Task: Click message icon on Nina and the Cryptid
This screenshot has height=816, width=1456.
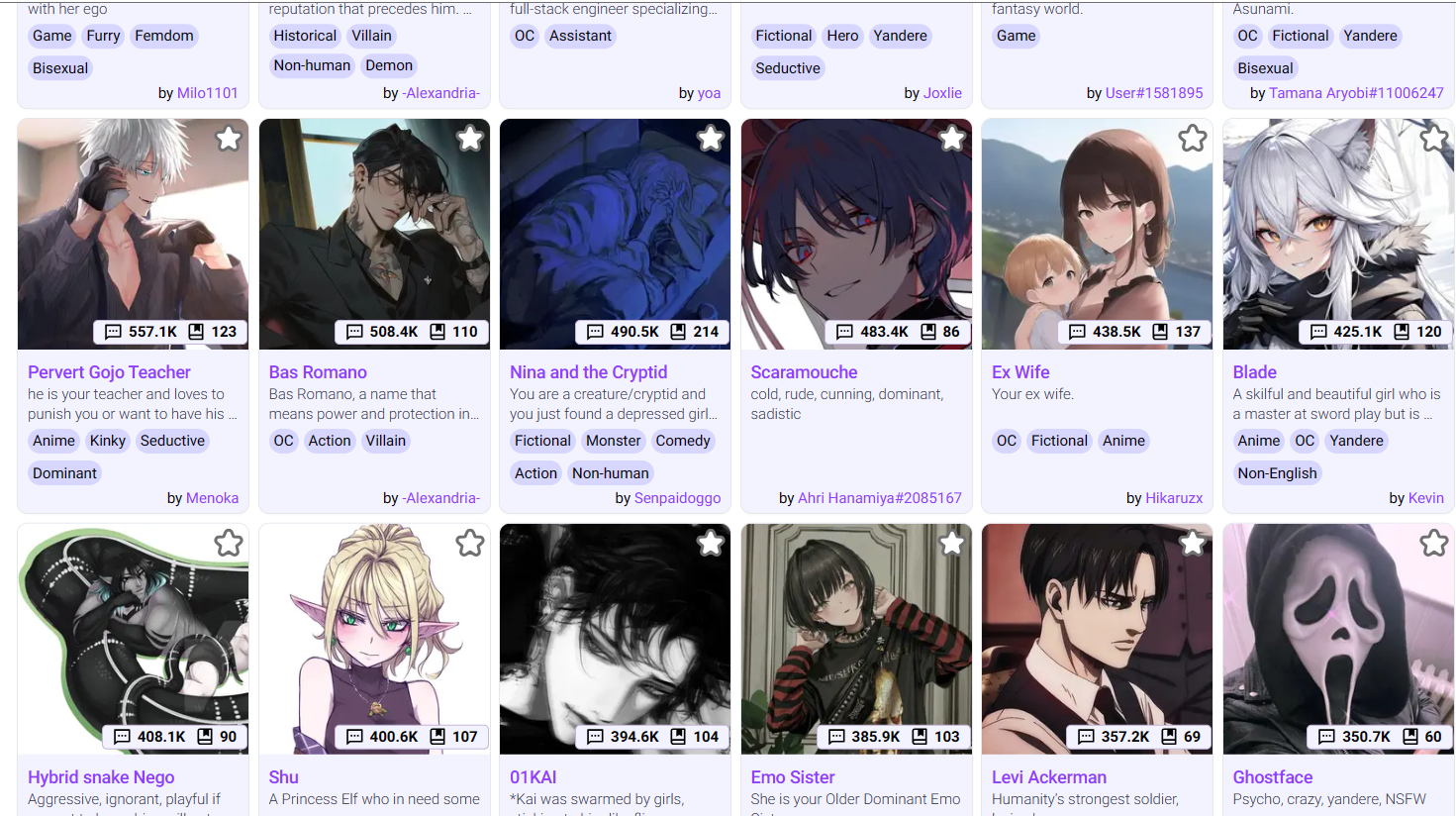Action: point(595,332)
